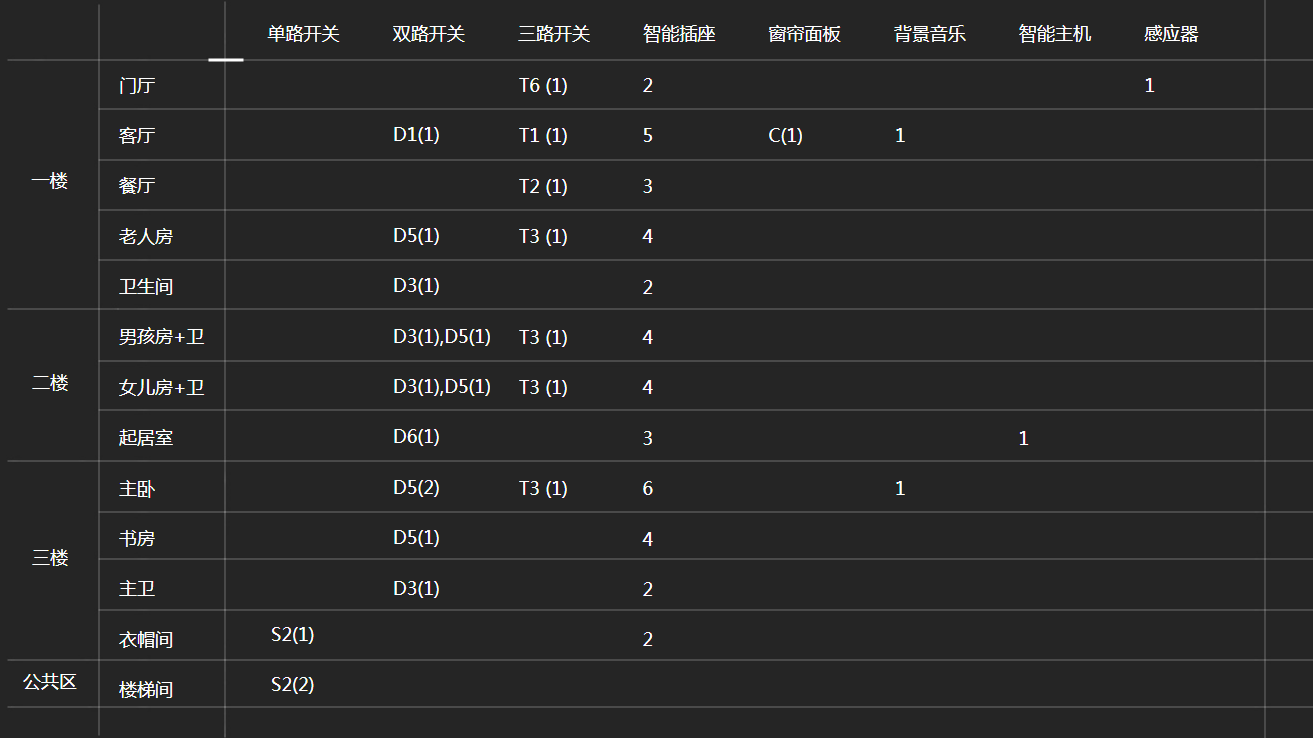The image size is (1313, 738).
Task: Click the D6(1) cell for 起居室
Action: coord(416,437)
